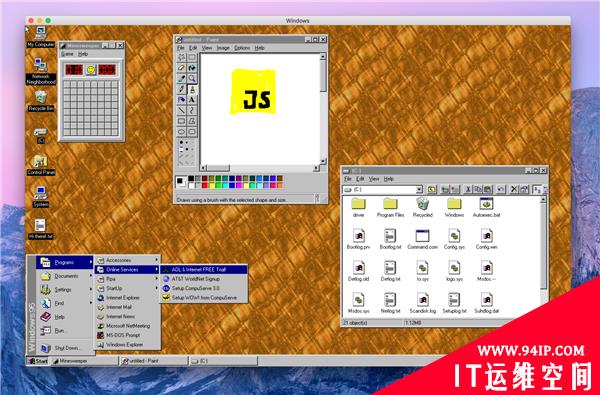The height and width of the screenshot is (395, 600).
Task: Select the Scandisk.log file
Action: pyautogui.click(x=422, y=304)
